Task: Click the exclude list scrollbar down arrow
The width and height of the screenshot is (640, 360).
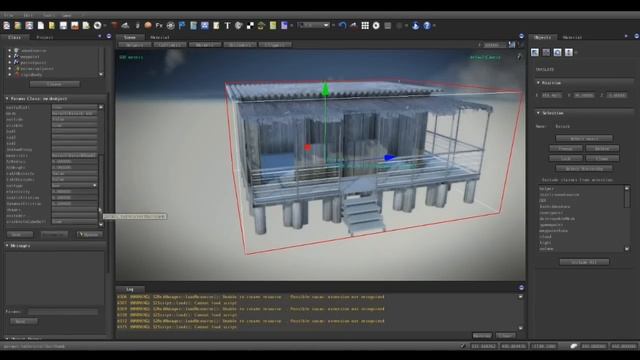Action: point(627,249)
